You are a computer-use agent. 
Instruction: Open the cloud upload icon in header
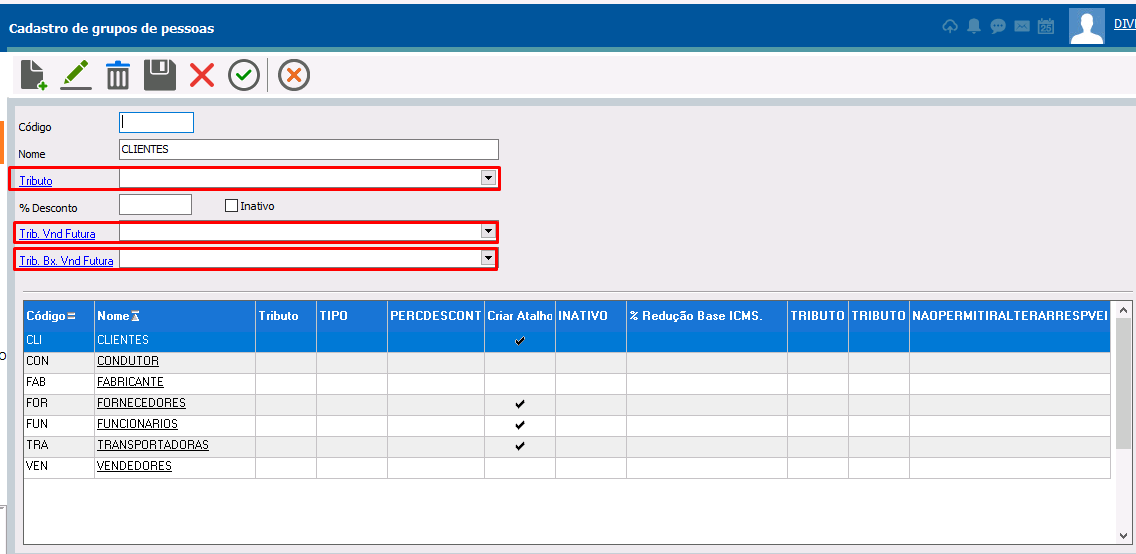[950, 27]
